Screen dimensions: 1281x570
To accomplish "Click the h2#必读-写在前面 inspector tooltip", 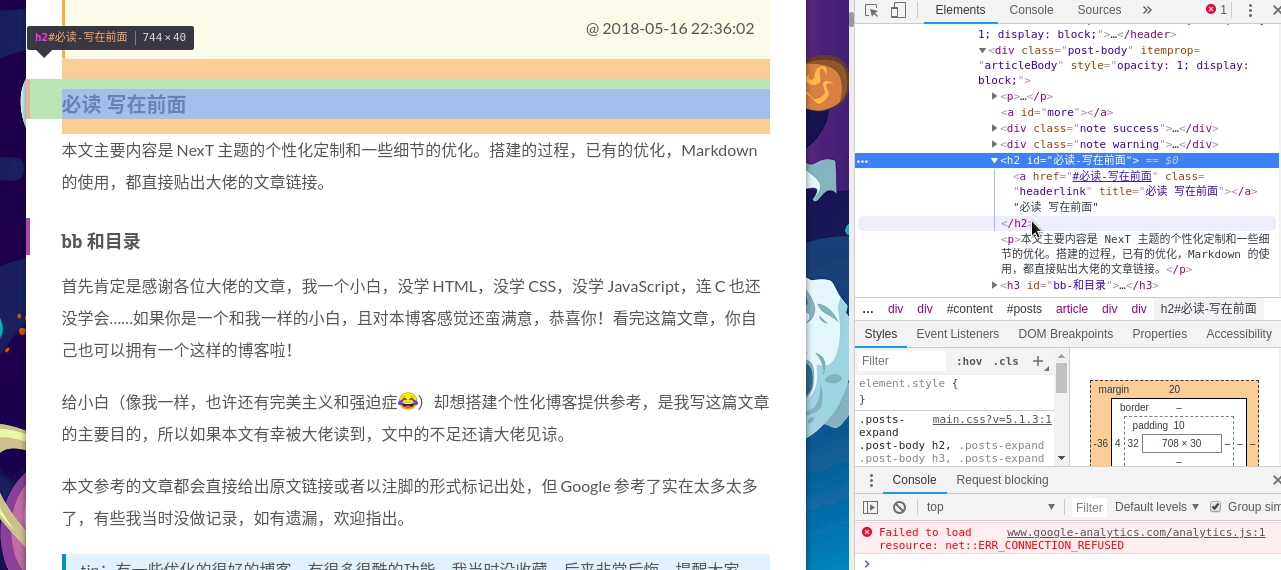I will click(110, 37).
